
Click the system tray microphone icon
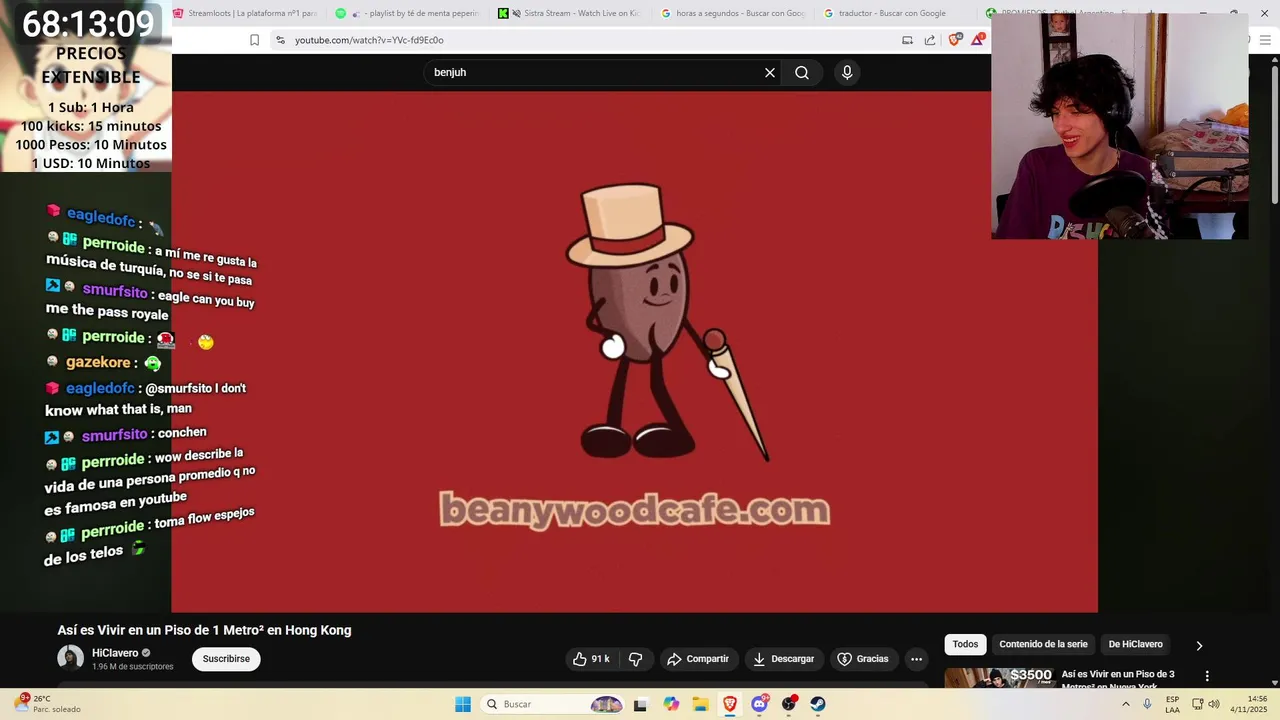point(1147,704)
